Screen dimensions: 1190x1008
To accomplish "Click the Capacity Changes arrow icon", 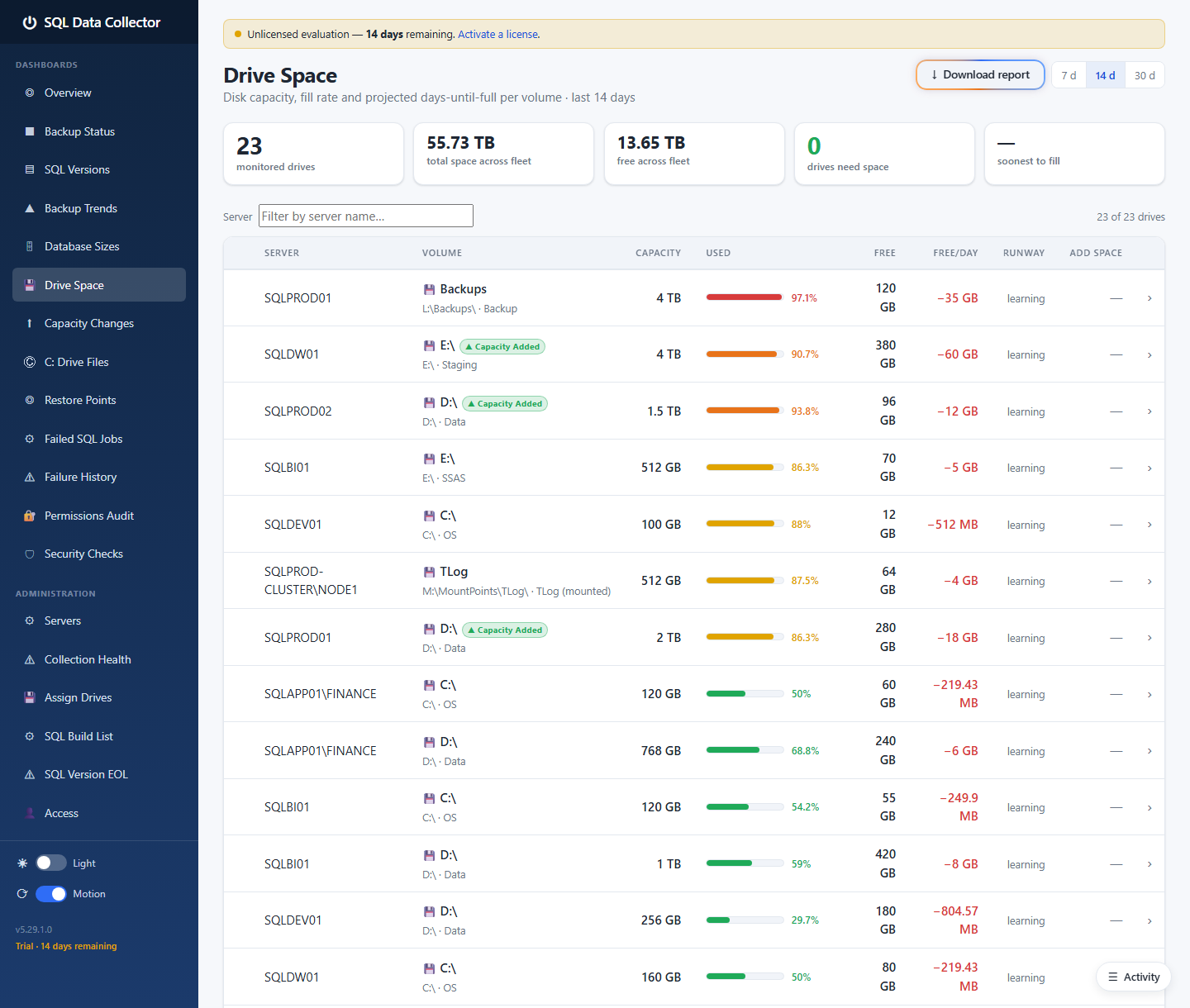I will (30, 323).
